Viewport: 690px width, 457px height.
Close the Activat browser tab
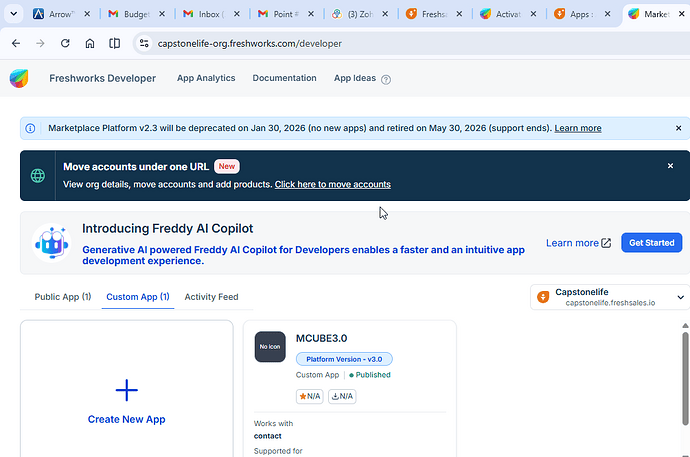coord(533,14)
